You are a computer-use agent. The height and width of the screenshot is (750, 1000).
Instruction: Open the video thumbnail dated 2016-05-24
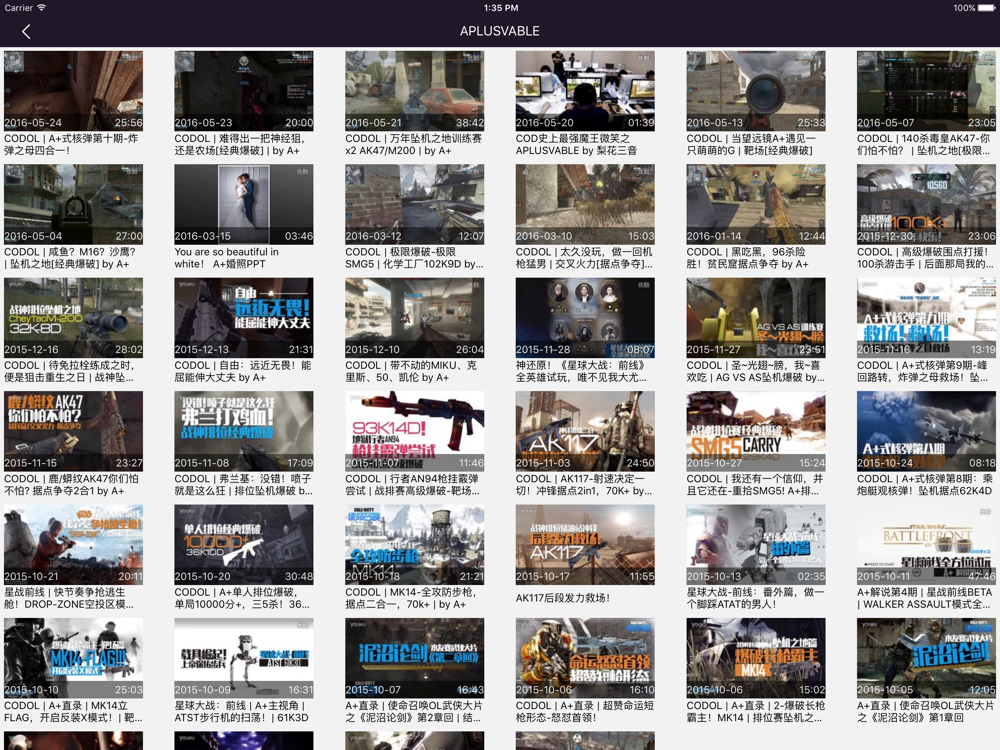coord(73,91)
